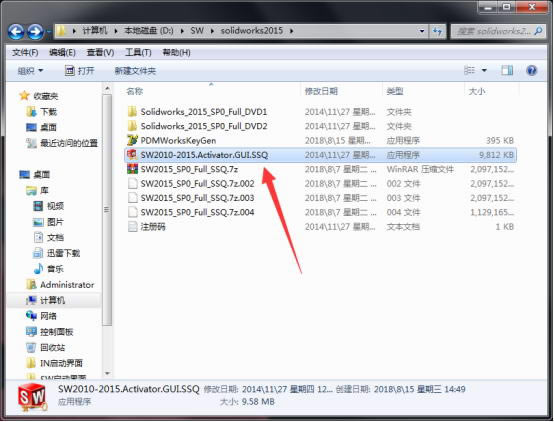
Task: Sort by 大小 column header
Action: point(477,91)
